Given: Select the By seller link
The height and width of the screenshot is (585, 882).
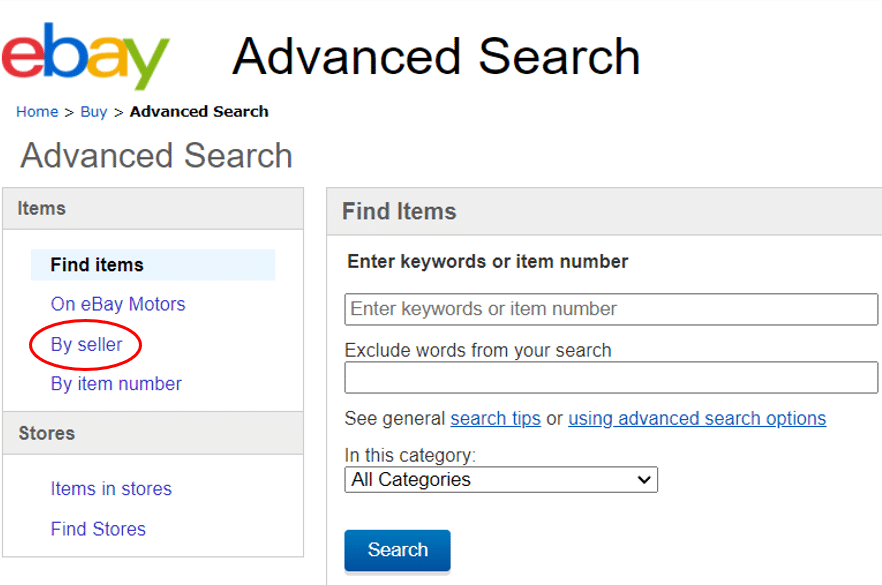Looking at the screenshot, I should 85,344.
